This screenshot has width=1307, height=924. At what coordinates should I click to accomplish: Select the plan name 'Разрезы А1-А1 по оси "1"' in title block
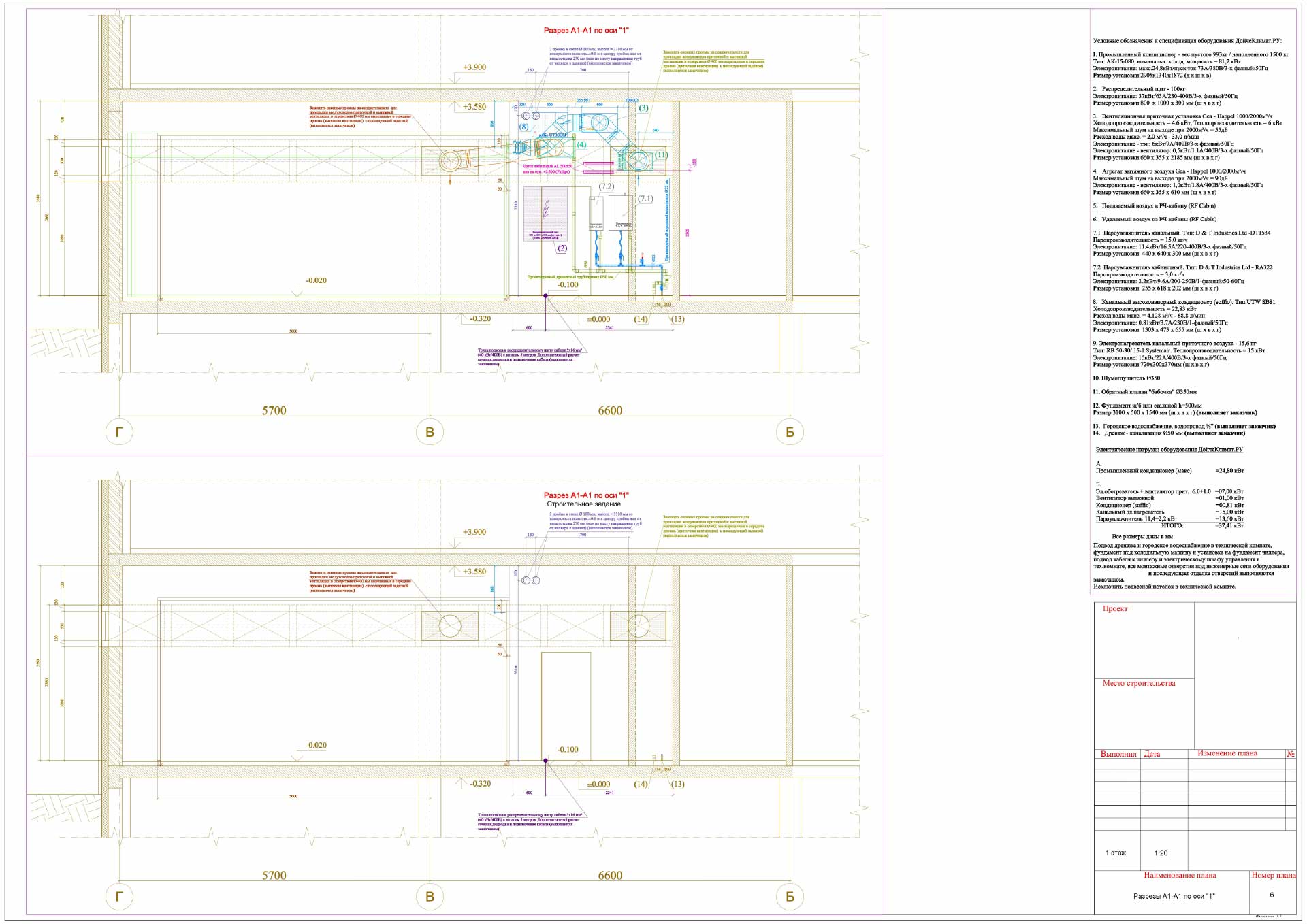pyautogui.click(x=1174, y=896)
